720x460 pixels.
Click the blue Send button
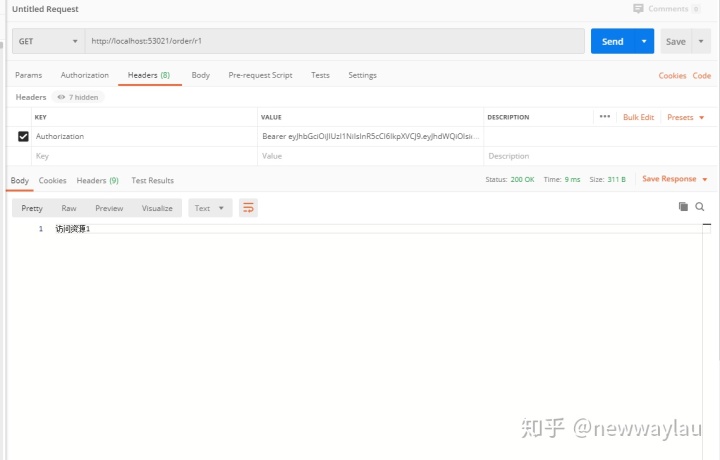(x=613, y=41)
